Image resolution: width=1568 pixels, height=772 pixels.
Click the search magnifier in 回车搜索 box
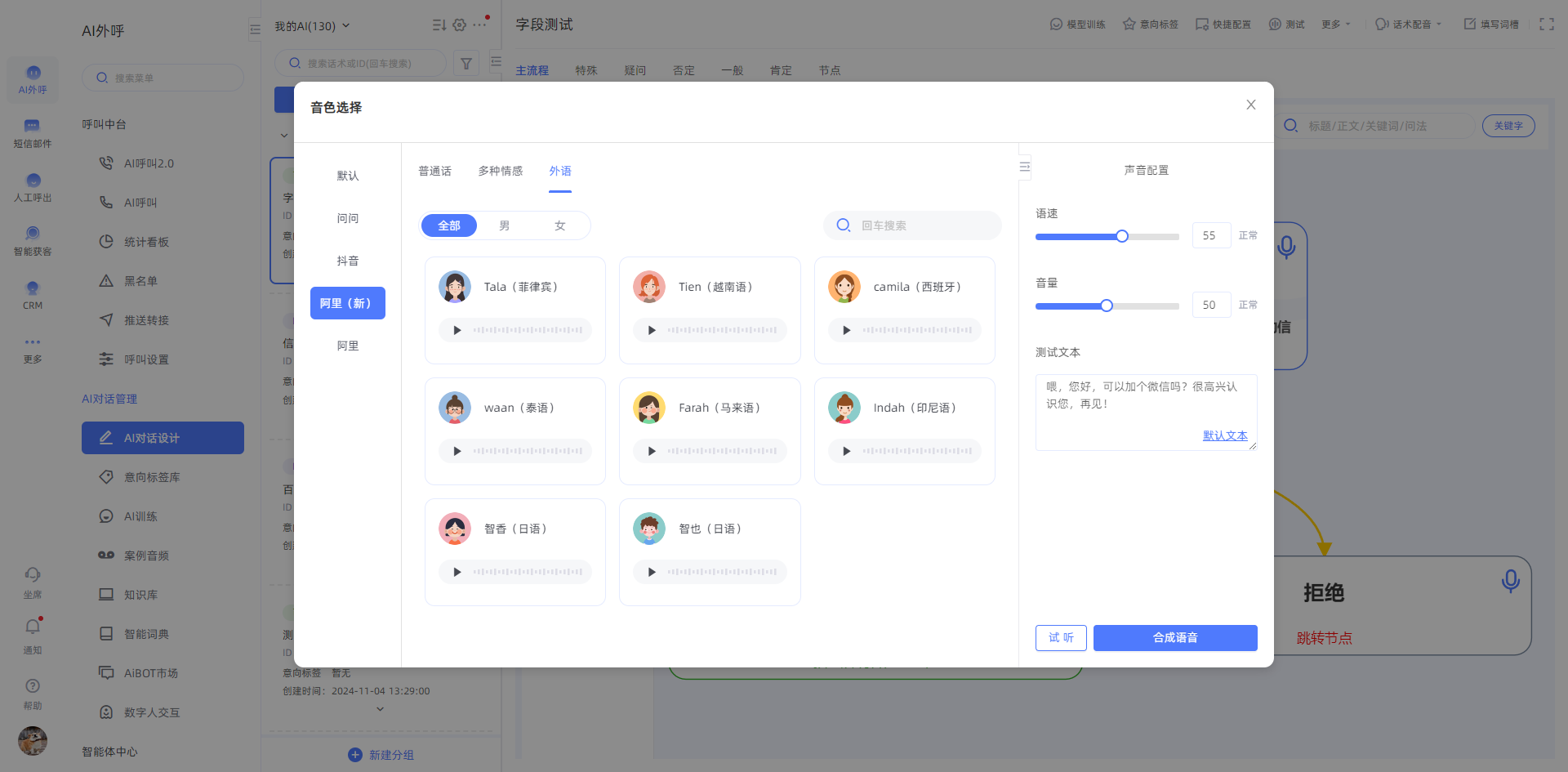[x=844, y=225]
